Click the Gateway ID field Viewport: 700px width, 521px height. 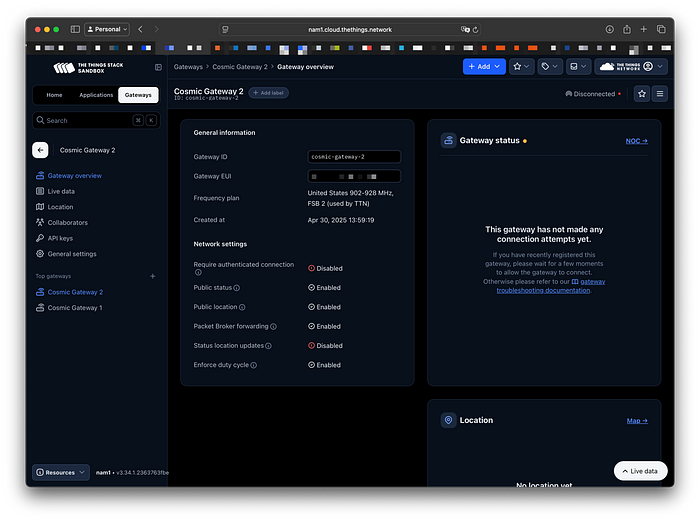coord(354,157)
